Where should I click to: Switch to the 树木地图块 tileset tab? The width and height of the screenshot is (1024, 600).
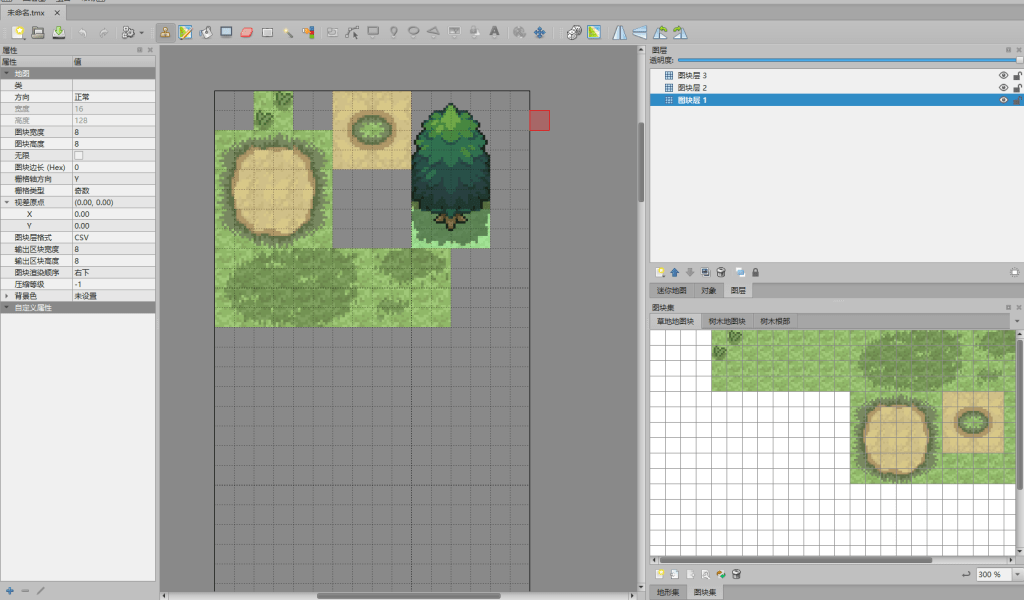[727, 321]
